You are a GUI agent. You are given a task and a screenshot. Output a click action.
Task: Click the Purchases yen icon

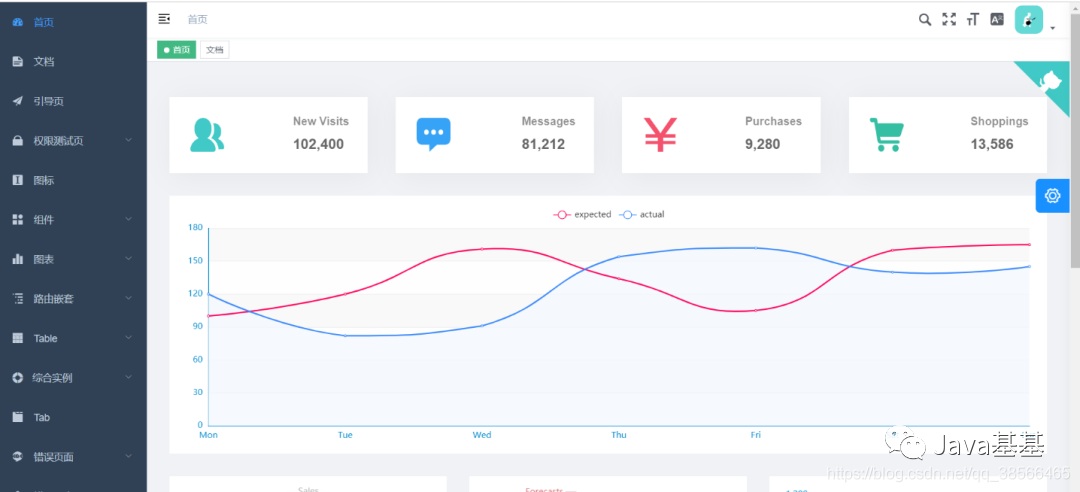(x=661, y=134)
